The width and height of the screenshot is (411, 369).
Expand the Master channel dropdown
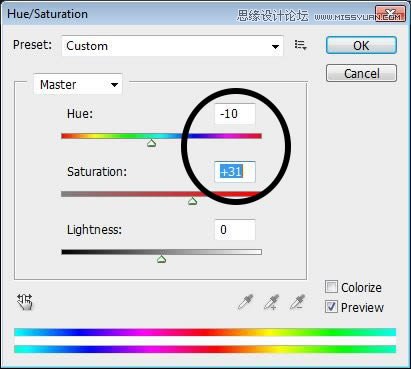tap(78, 85)
